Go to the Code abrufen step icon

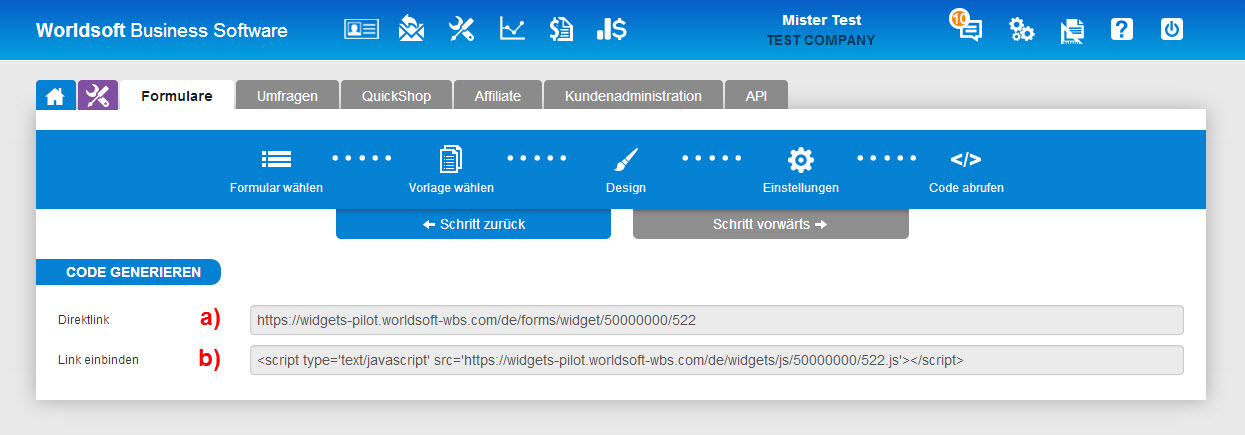click(966, 159)
